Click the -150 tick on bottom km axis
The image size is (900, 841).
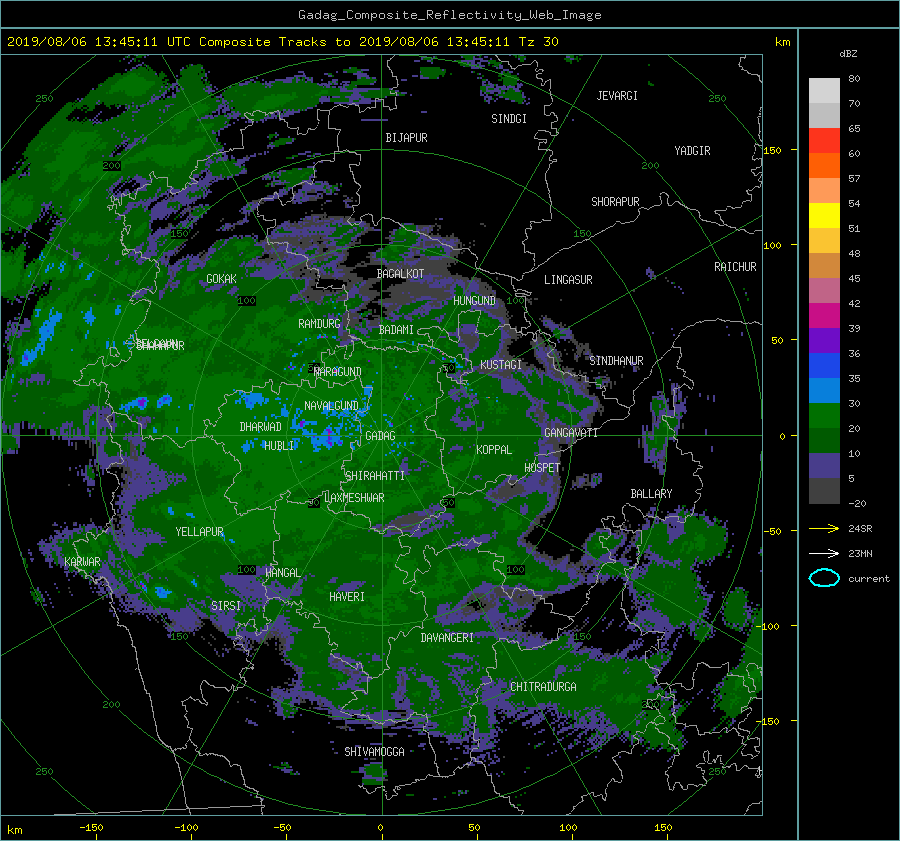point(91,828)
